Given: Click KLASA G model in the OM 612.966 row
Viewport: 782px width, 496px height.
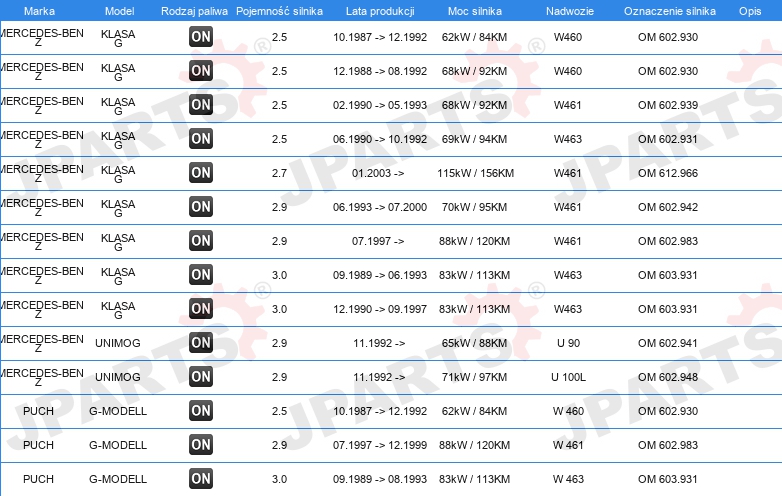Looking at the screenshot, I should (118, 174).
